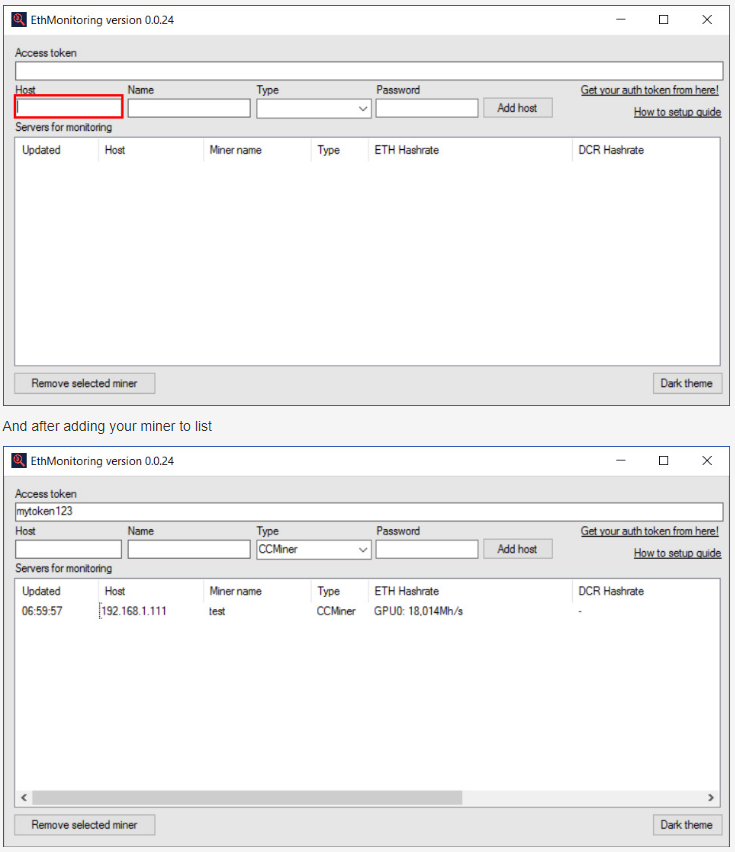Click Remove selected miner in upper window
Image resolution: width=735 pixels, height=852 pixels.
pyautogui.click(x=85, y=383)
